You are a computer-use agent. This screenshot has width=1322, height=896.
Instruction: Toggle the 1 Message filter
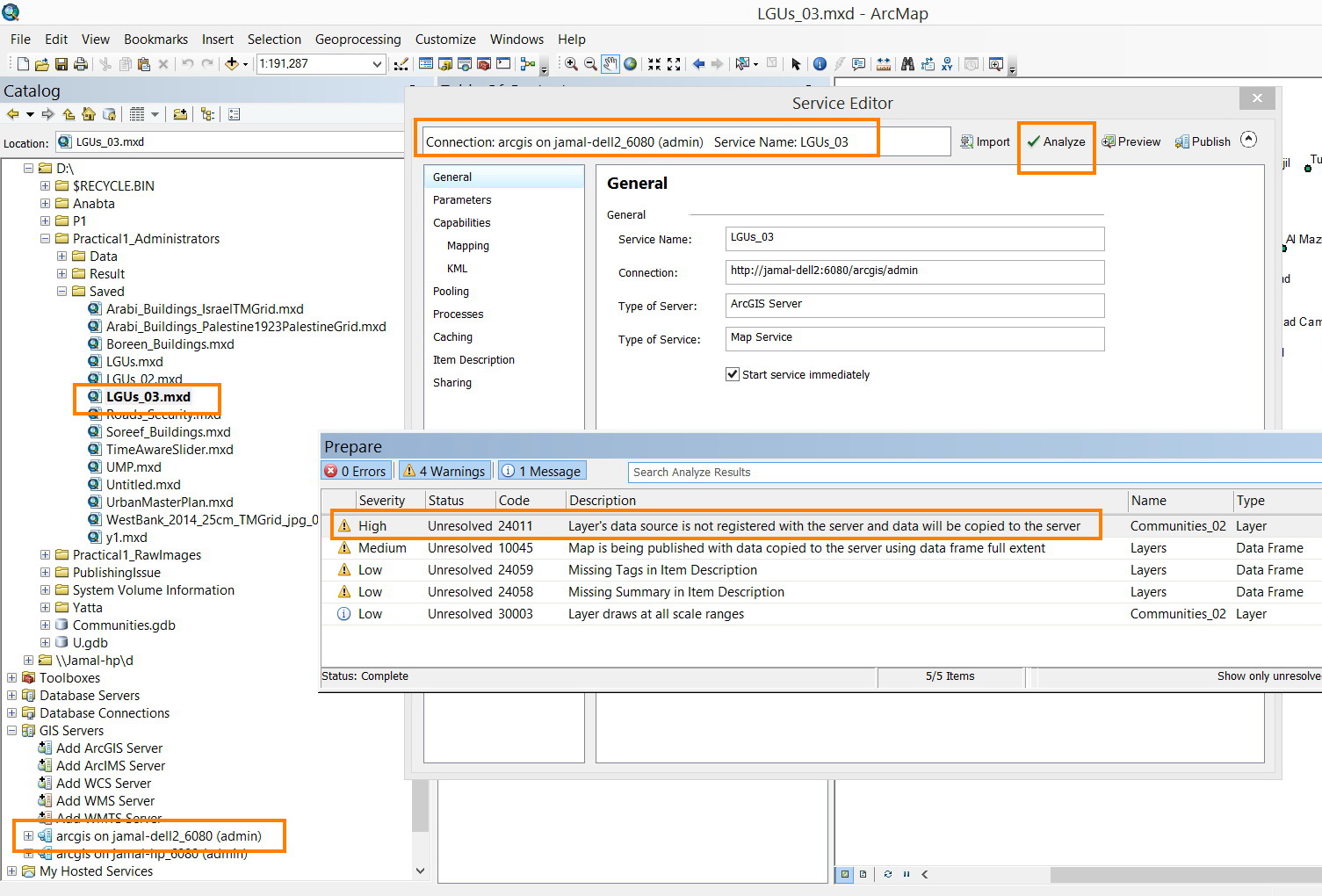click(541, 471)
